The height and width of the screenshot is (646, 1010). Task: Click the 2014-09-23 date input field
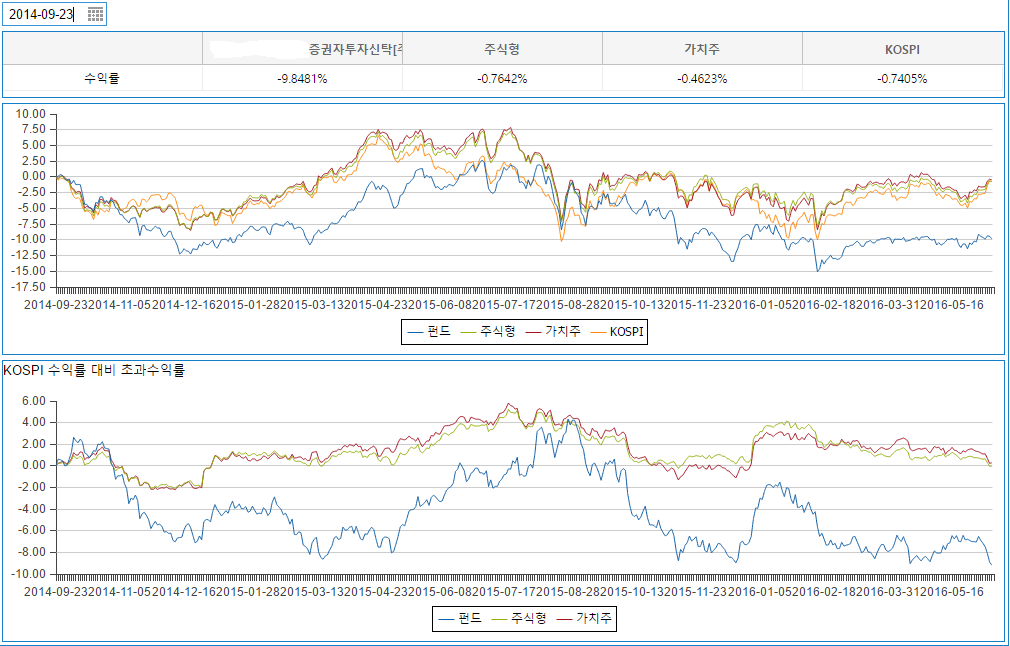coord(44,14)
